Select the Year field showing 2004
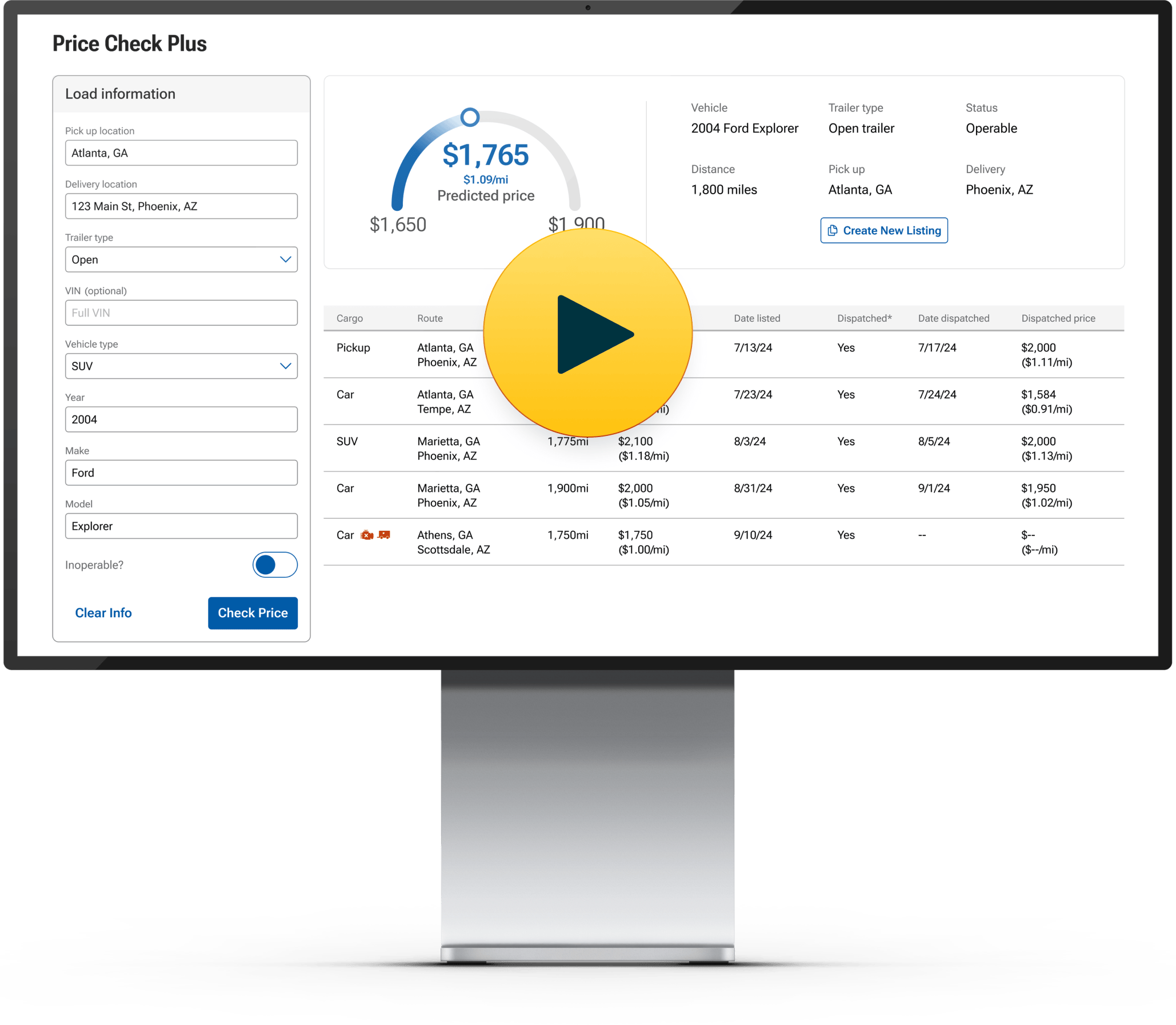1176x1025 pixels. coord(181,419)
